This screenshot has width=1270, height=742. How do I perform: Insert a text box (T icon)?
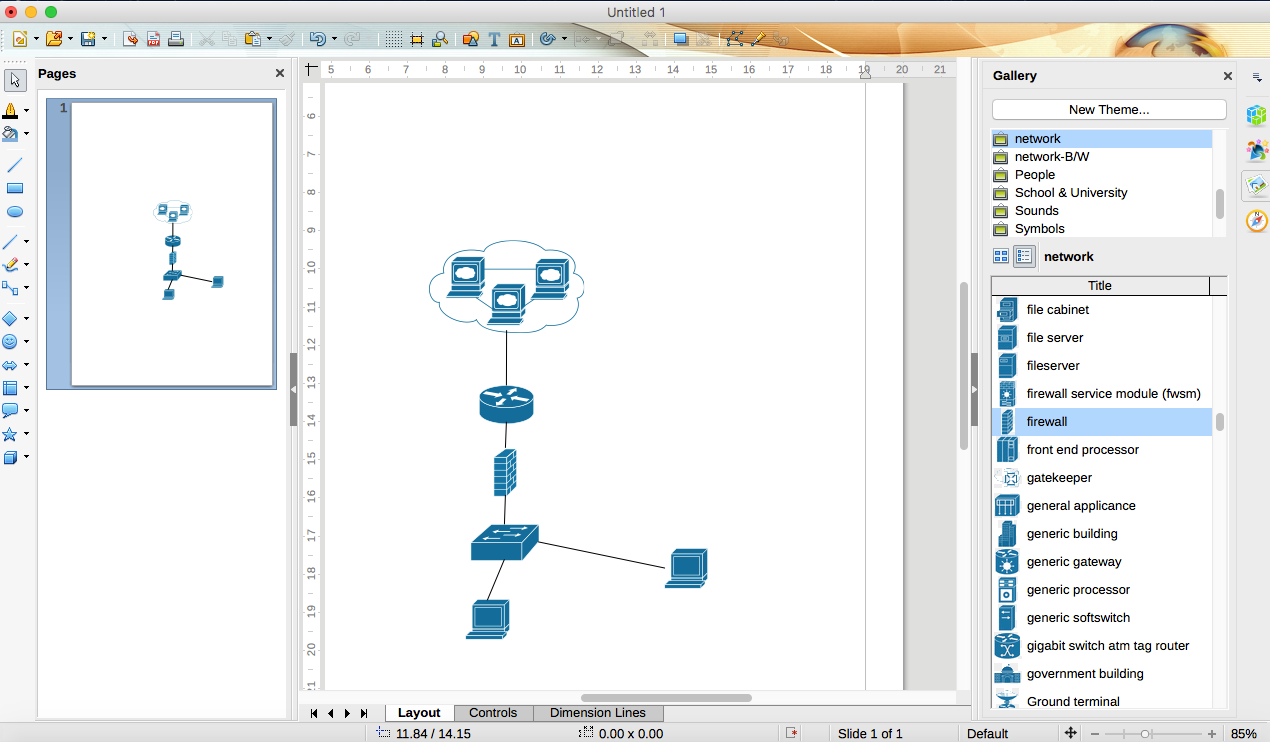(494, 39)
